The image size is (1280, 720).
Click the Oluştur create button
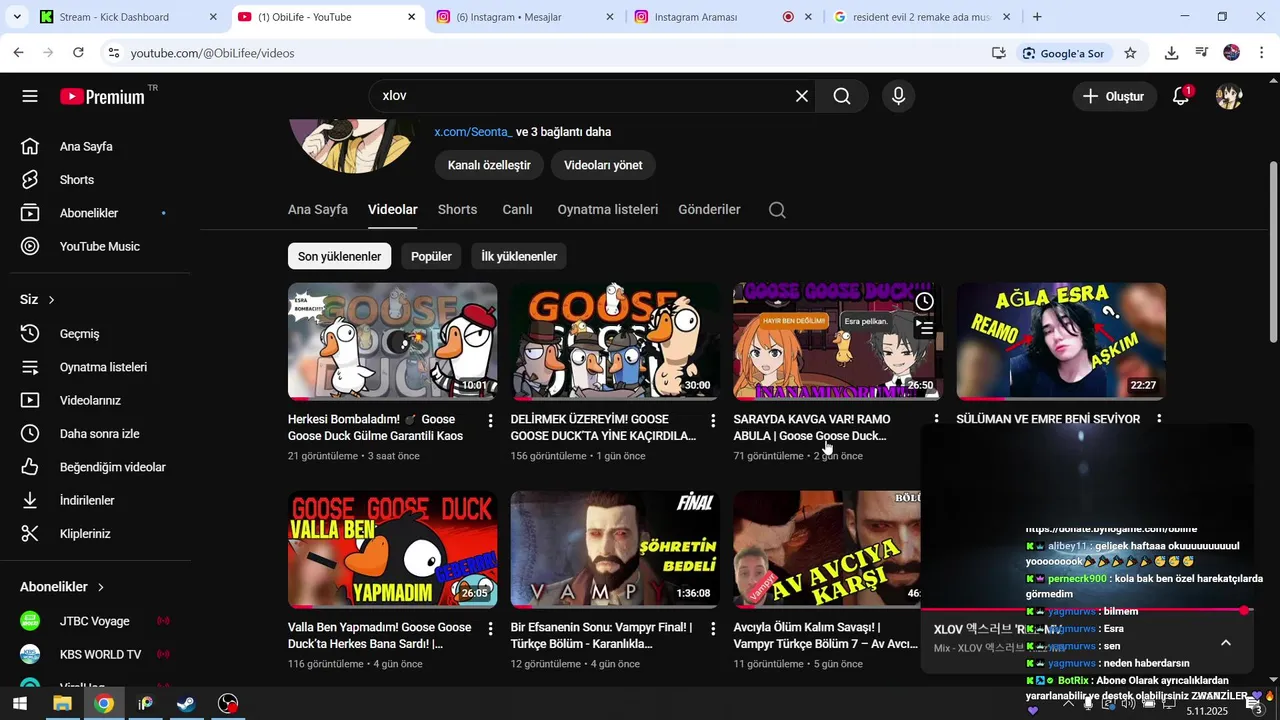click(x=1115, y=96)
